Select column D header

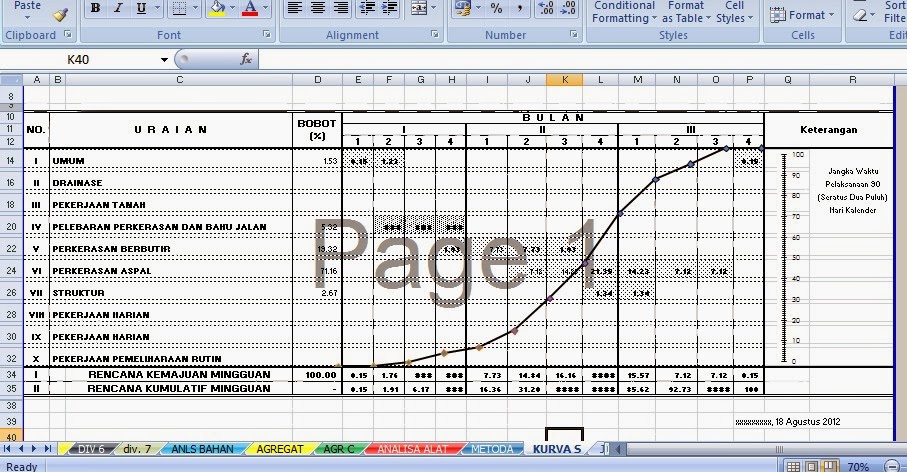point(318,80)
